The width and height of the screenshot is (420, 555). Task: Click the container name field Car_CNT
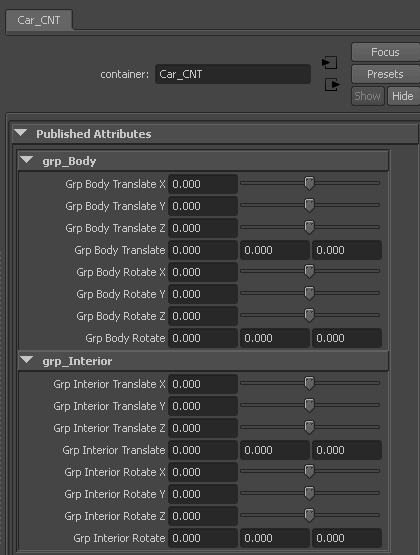(x=233, y=74)
